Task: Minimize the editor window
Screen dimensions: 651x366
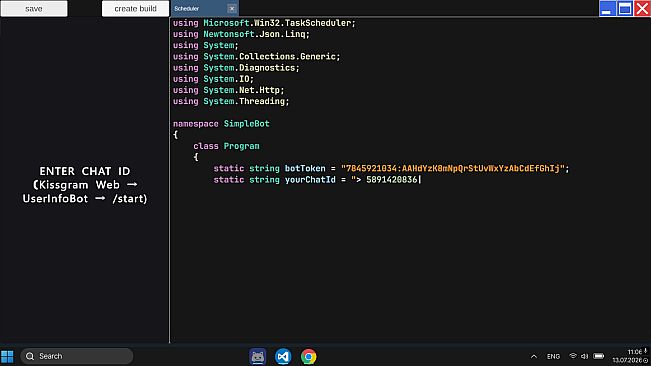Action: click(x=607, y=8)
